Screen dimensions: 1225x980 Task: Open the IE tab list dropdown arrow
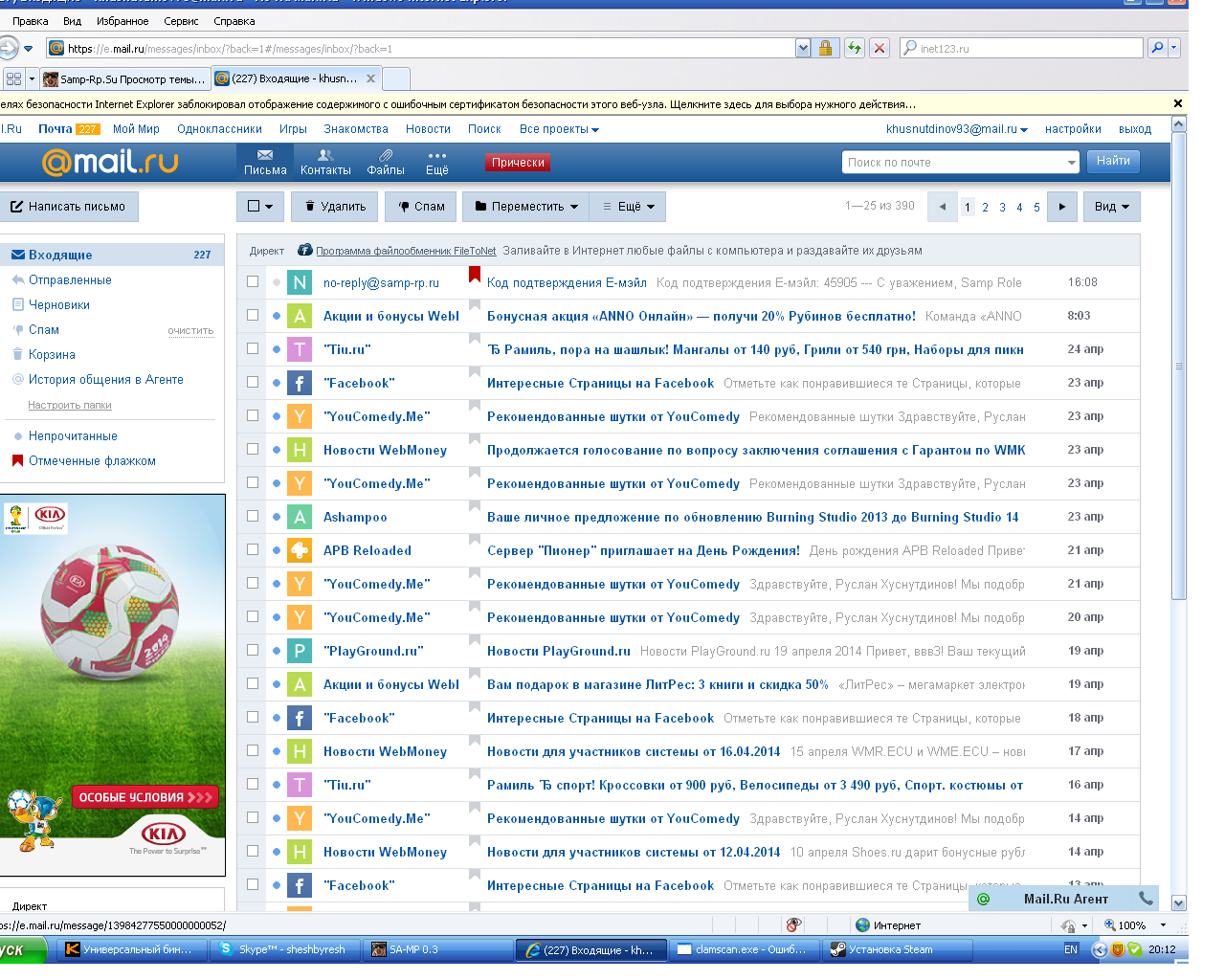coord(33,78)
